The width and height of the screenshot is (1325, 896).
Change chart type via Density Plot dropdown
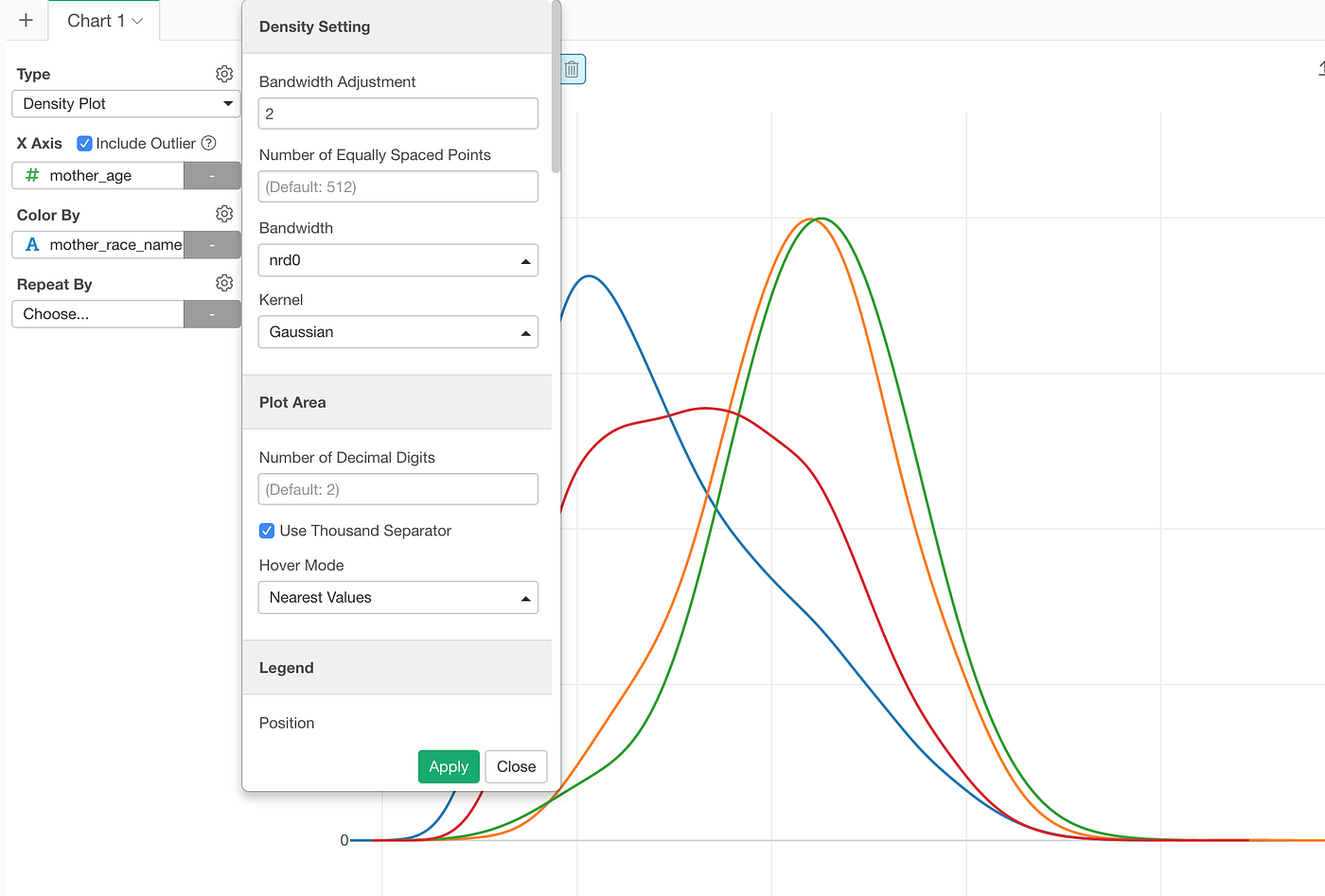click(126, 103)
